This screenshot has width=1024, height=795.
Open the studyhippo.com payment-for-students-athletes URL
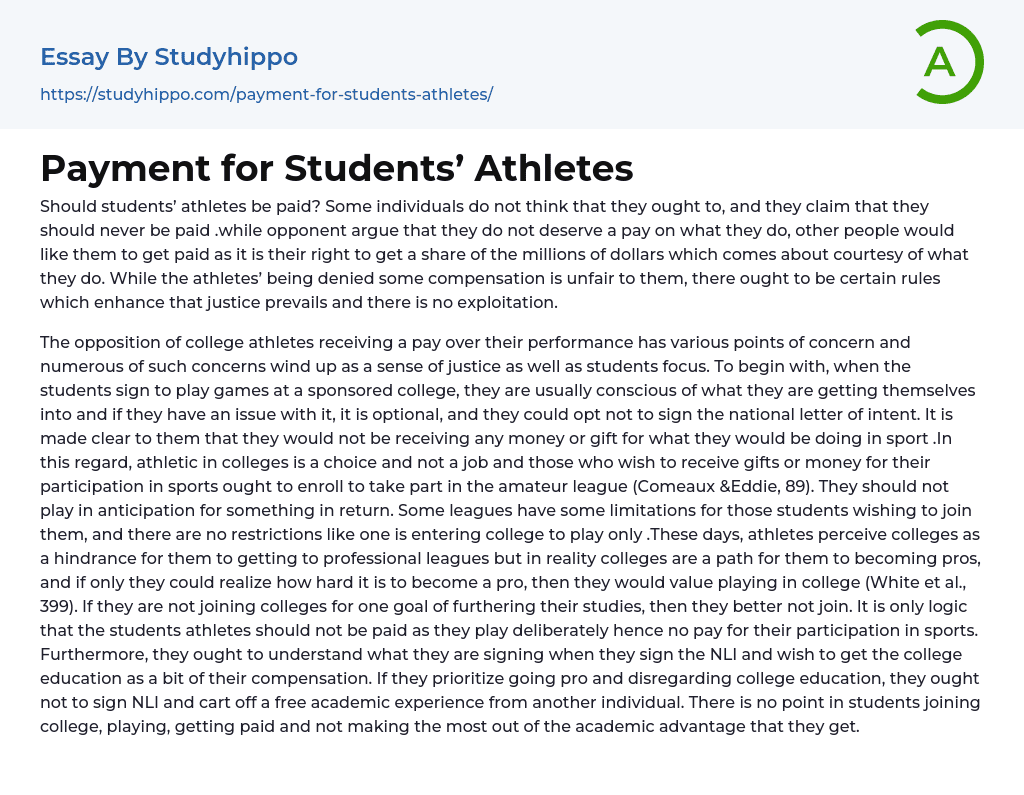click(x=266, y=95)
